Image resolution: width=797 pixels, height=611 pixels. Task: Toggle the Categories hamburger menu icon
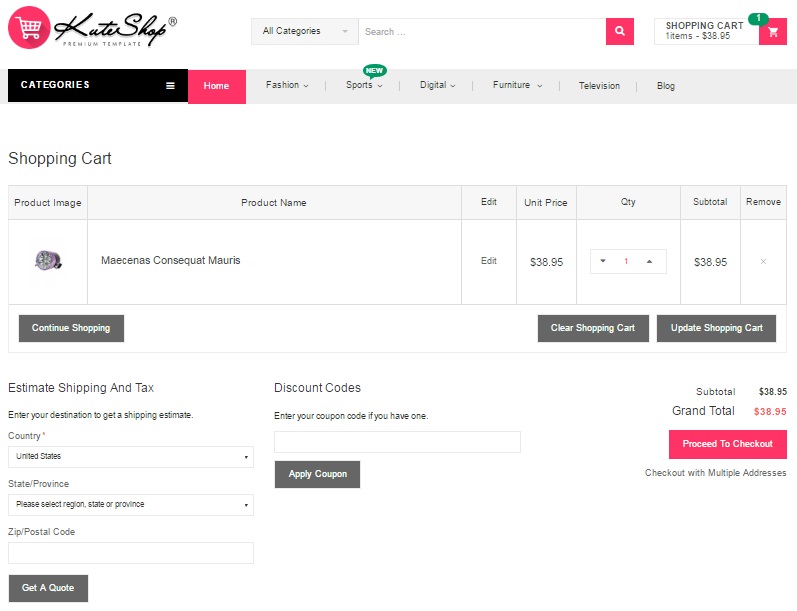click(171, 86)
